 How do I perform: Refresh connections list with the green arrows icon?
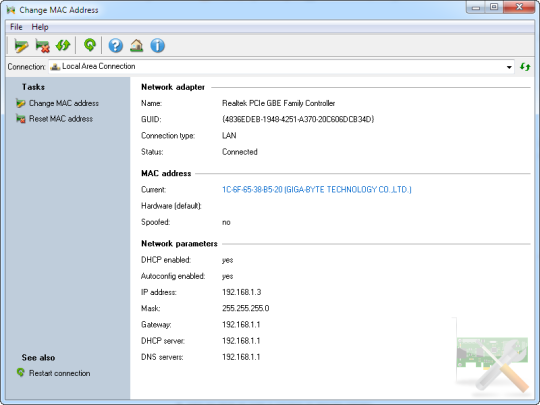click(525, 67)
